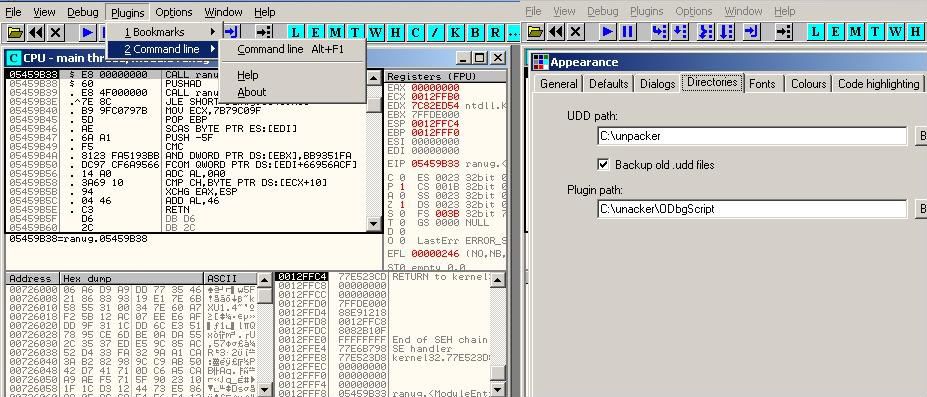Click Pause icon in right window toolbar
Screen dimensions: 927x397
[628, 32]
